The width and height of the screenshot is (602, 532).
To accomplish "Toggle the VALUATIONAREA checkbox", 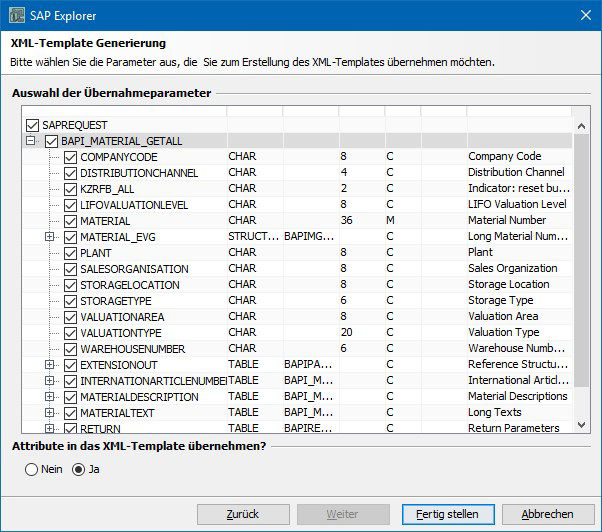I will coord(70,317).
